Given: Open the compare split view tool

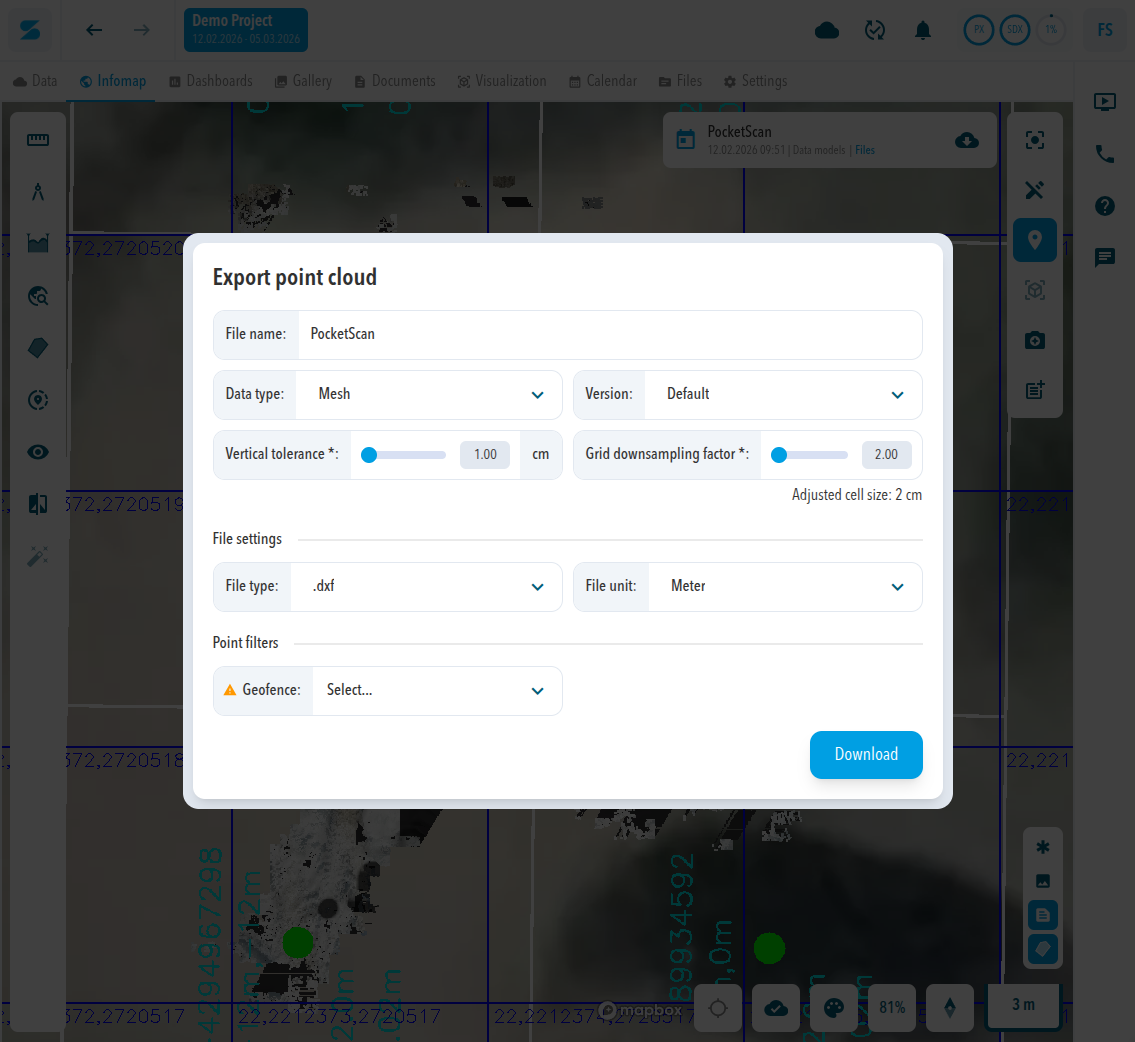Looking at the screenshot, I should 38,504.
